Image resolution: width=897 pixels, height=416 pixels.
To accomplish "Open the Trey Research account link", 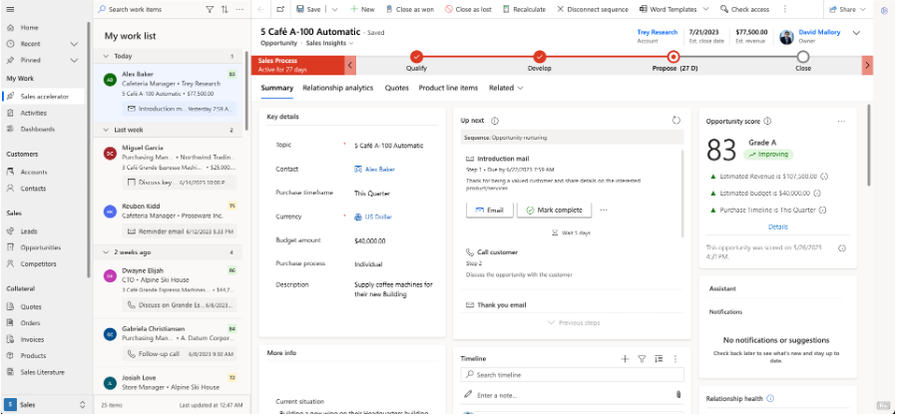I will click(x=657, y=33).
